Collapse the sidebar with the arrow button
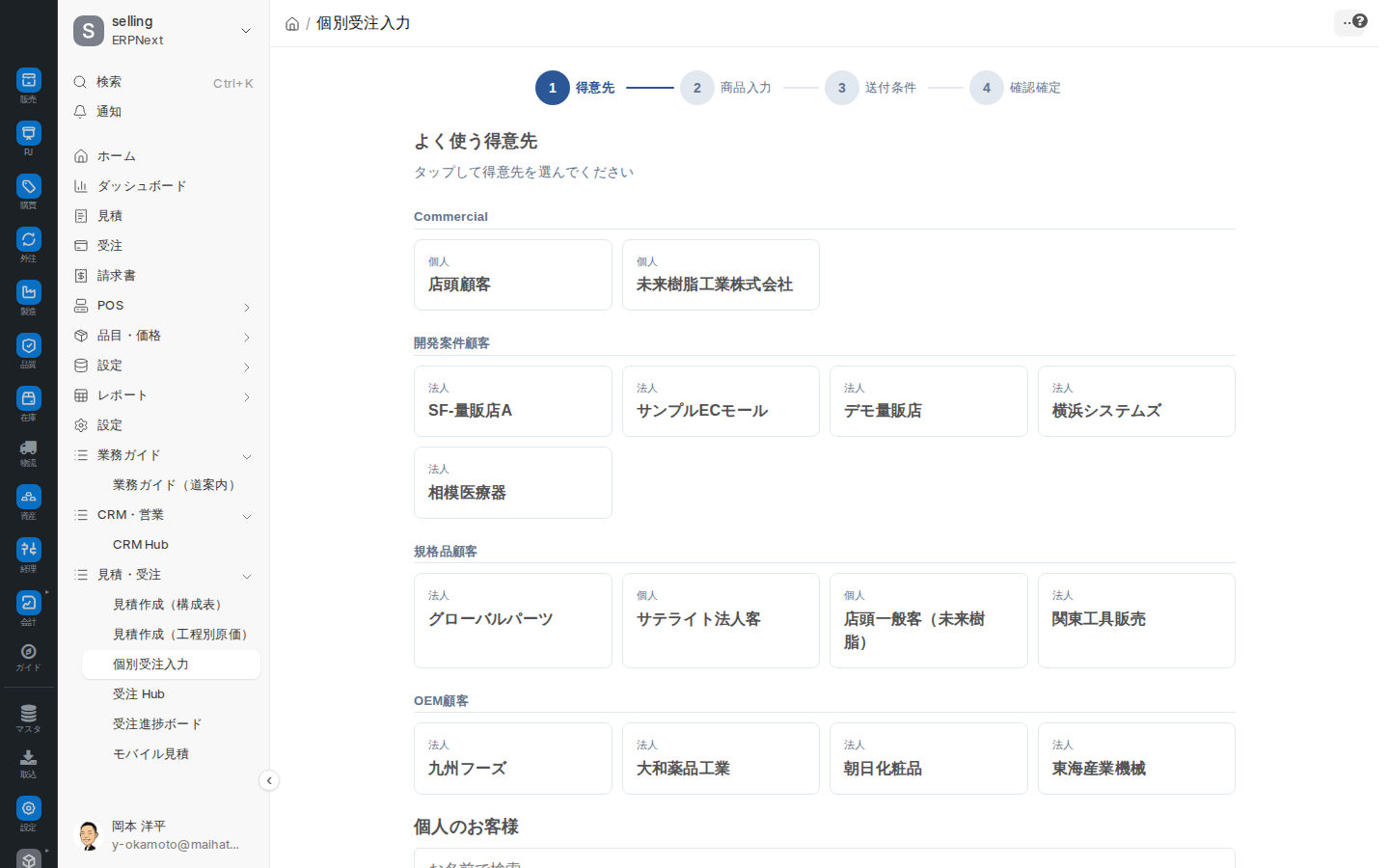Screen dimensions: 1389x868 tap(269, 781)
